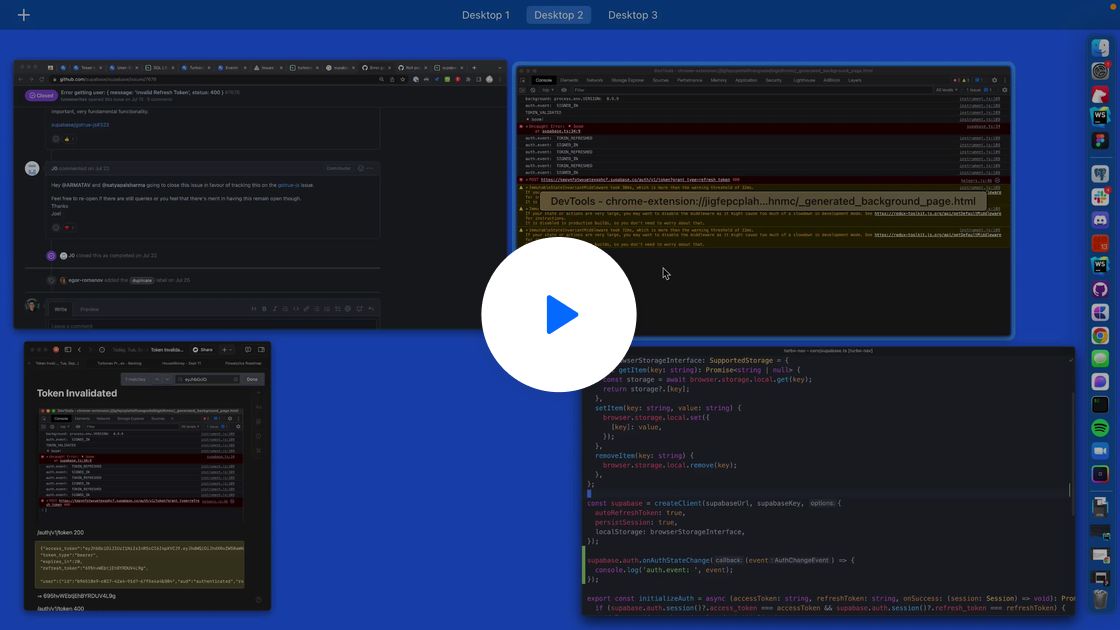Launch GitHub Desktop from the Dock

click(1100, 290)
